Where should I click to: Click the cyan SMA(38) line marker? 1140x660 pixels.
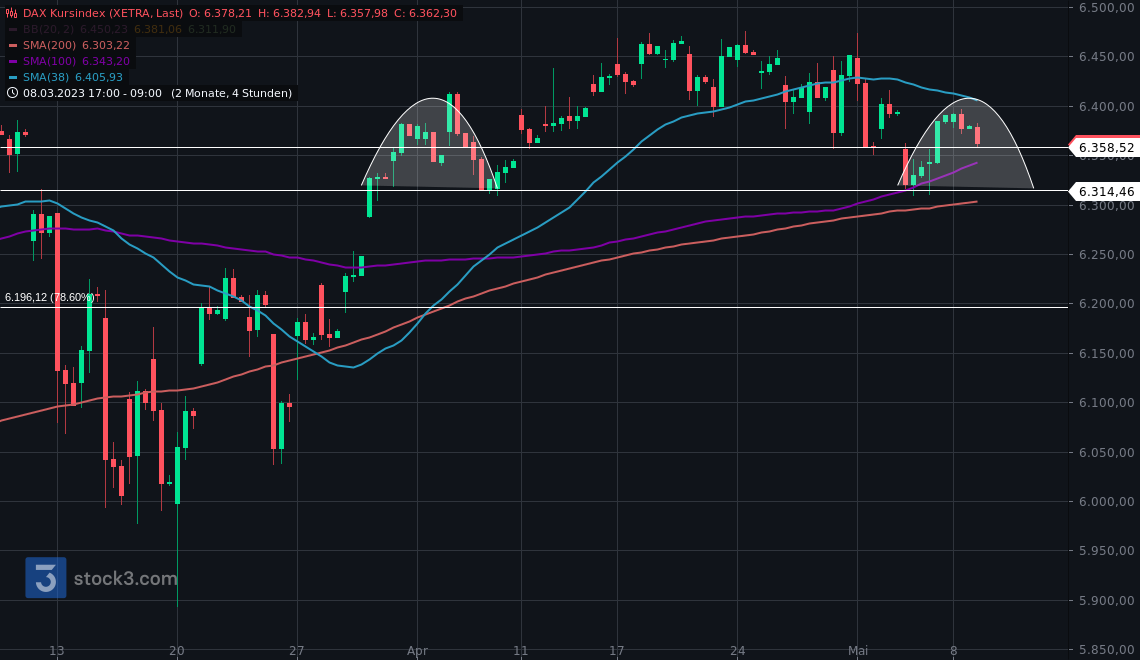[13, 77]
